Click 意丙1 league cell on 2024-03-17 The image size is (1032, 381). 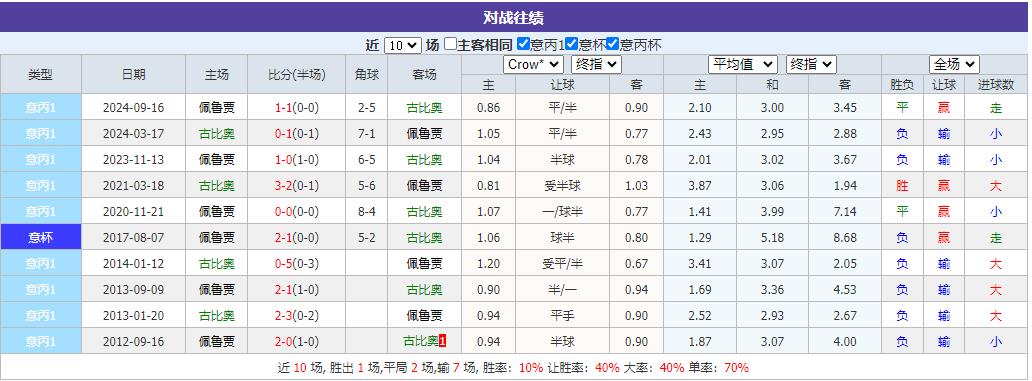click(41, 134)
